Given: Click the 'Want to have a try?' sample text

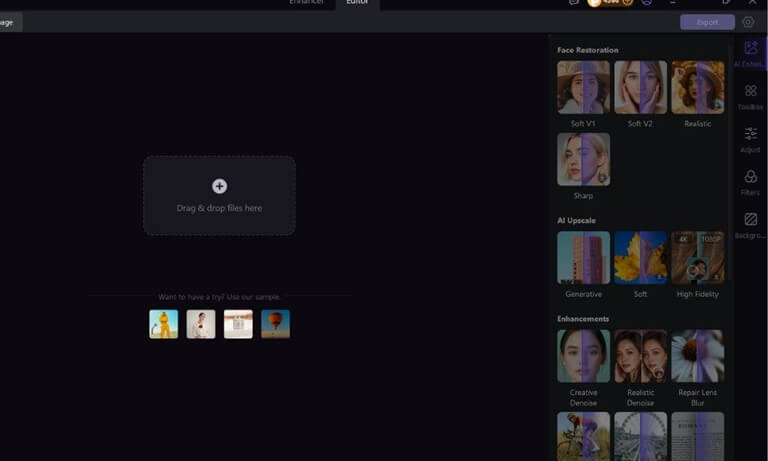Looking at the screenshot, I should click(x=219, y=297).
